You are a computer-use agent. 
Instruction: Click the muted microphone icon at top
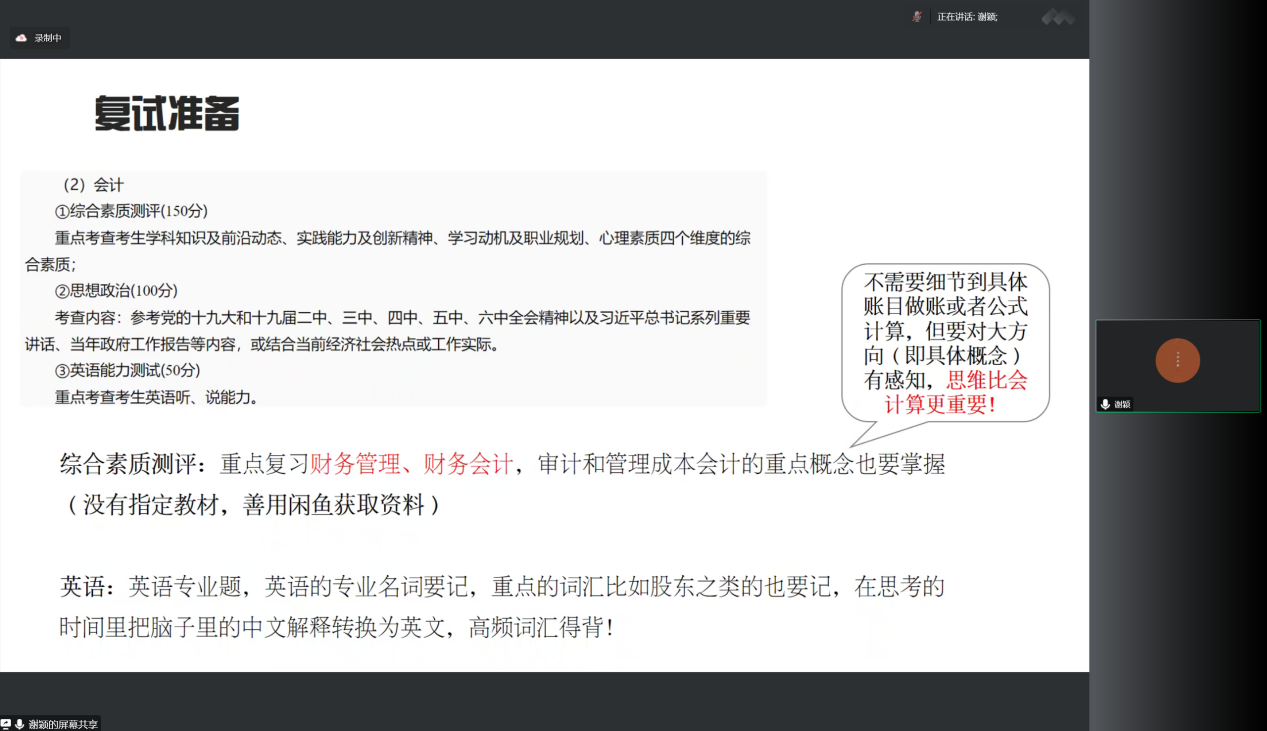click(917, 16)
